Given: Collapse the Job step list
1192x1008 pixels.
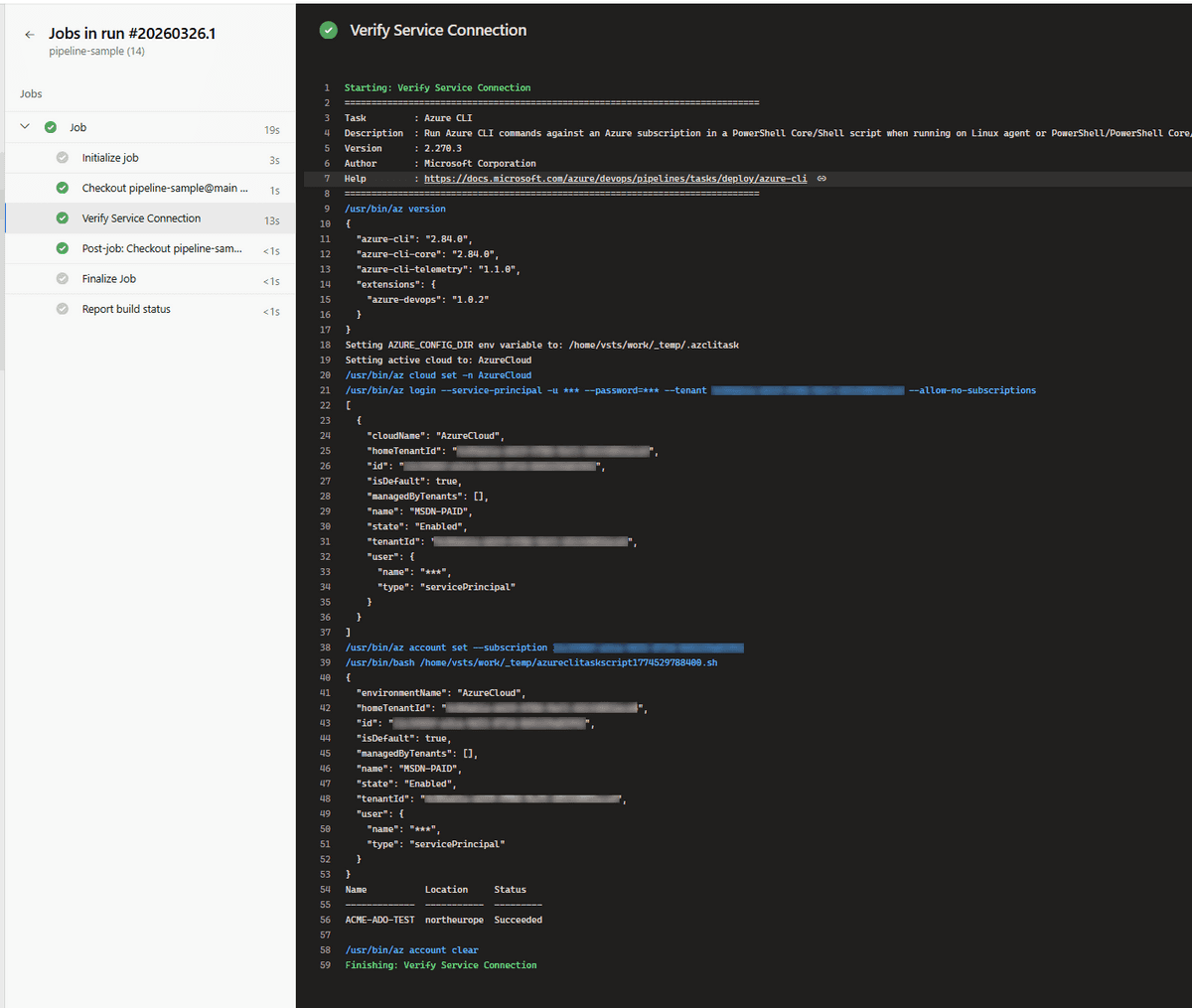Looking at the screenshot, I should coord(24,127).
